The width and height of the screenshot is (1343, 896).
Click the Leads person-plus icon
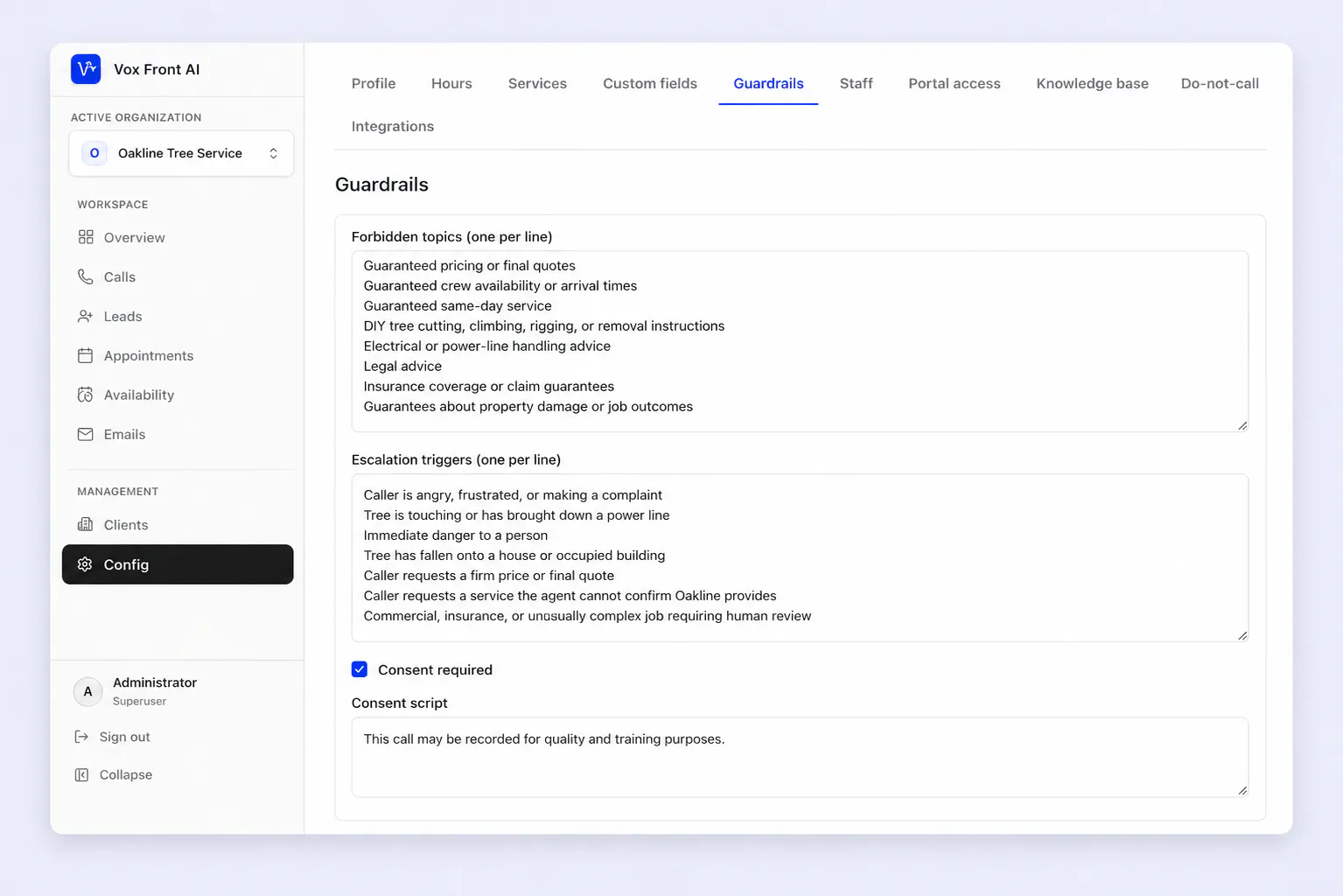pos(86,316)
